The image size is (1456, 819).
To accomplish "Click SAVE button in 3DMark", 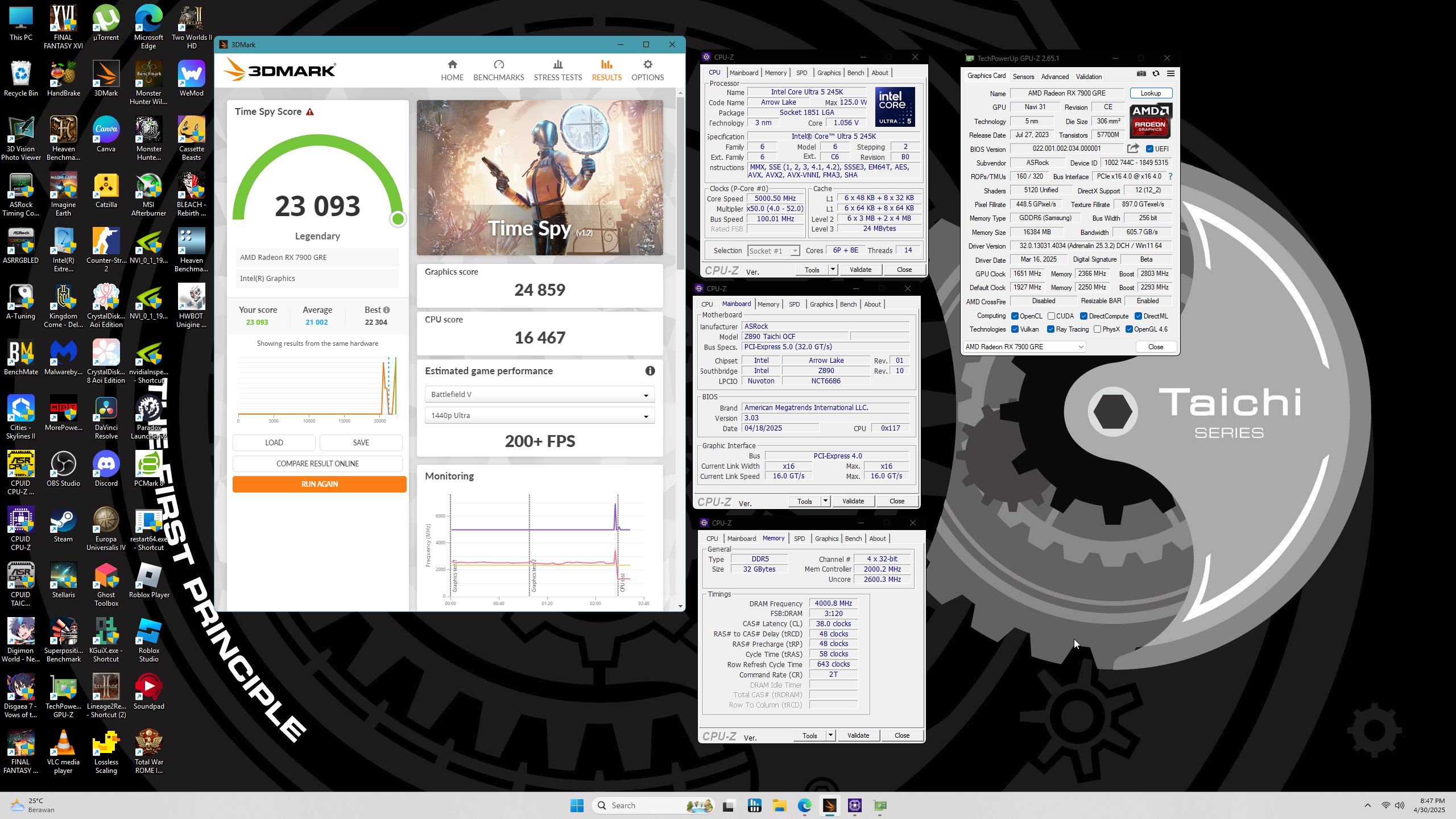I will (361, 442).
